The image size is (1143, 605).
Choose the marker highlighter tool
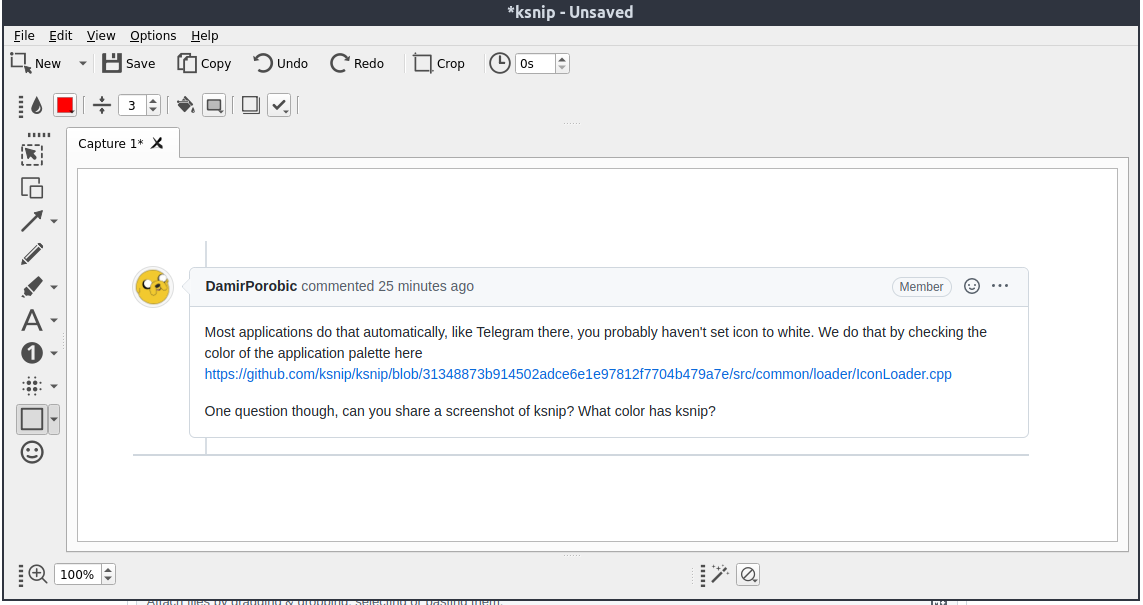[32, 287]
